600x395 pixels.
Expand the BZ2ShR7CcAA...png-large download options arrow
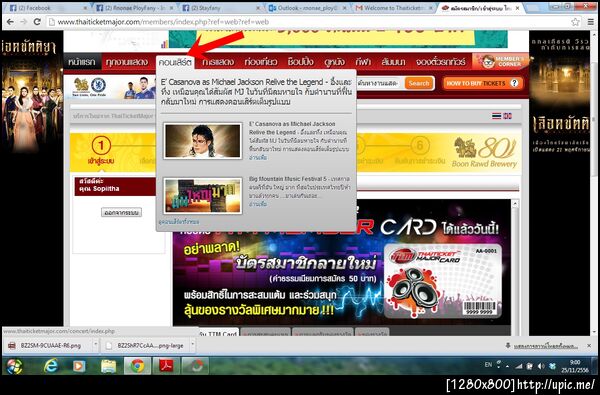pos(192,345)
